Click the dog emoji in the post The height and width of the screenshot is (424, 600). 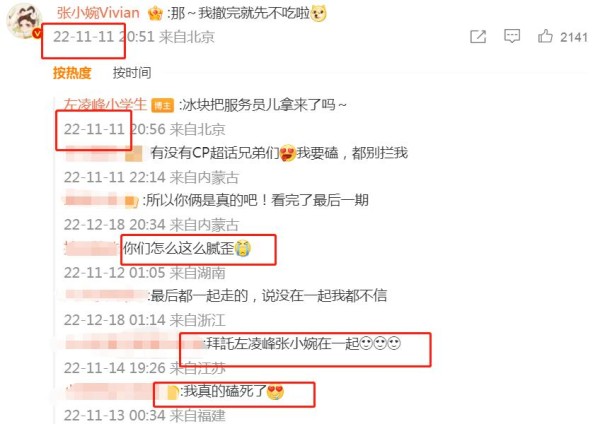(x=318, y=13)
